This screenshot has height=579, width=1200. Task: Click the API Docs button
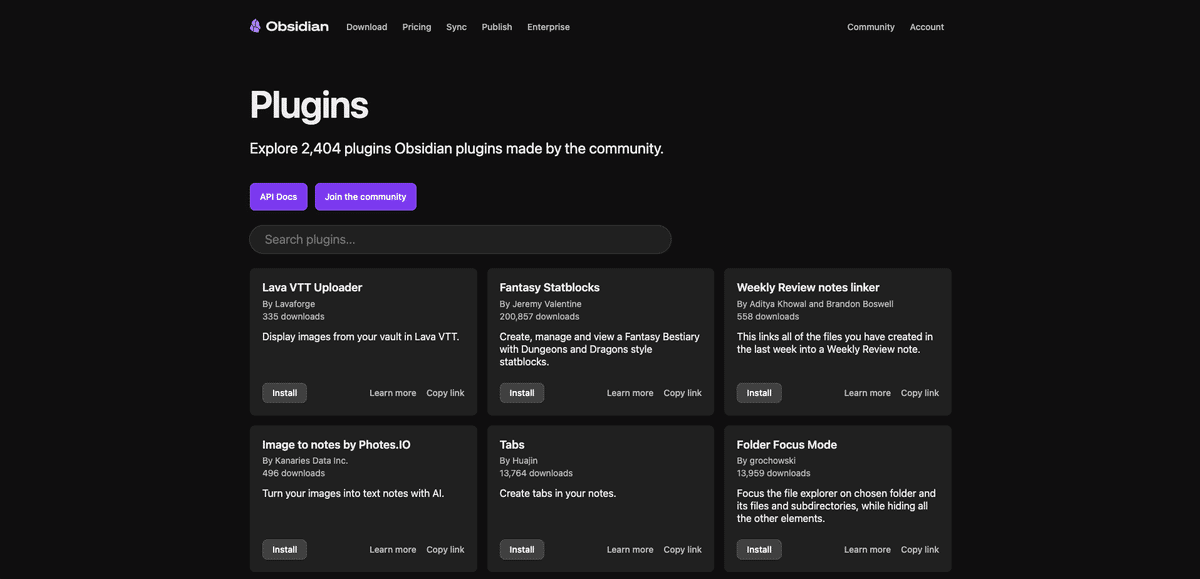pyautogui.click(x=278, y=197)
